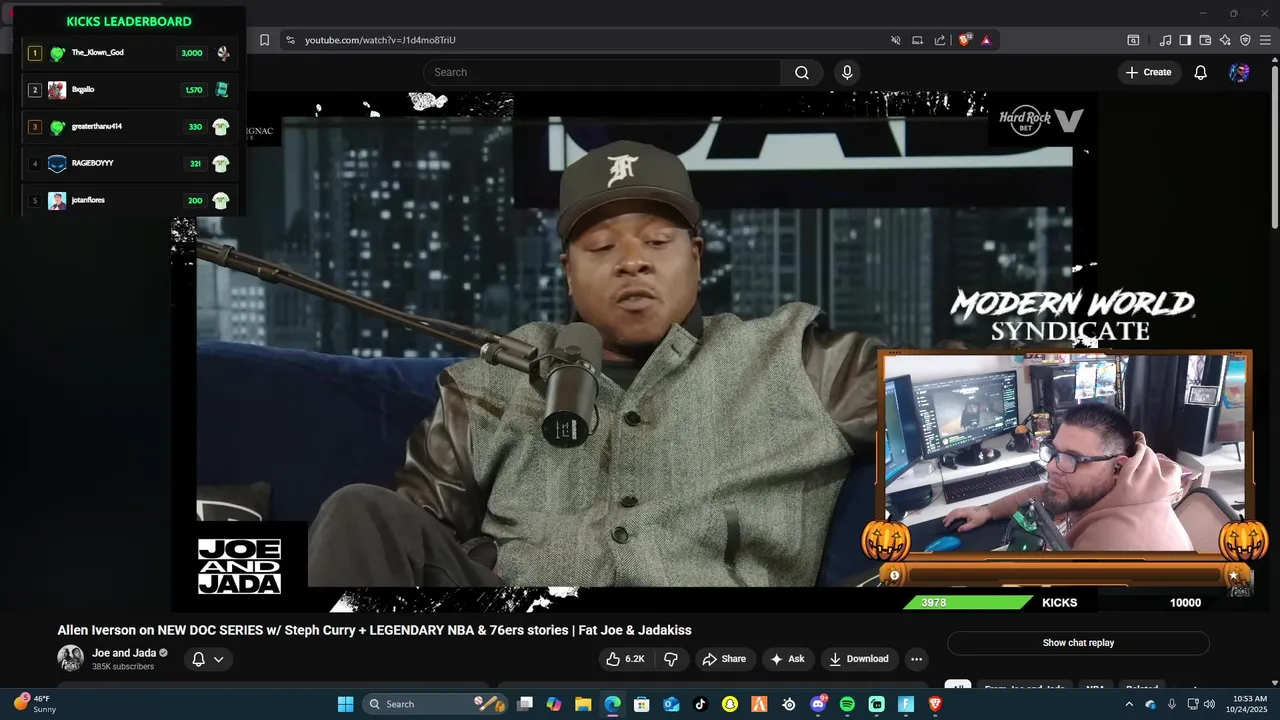Click Bxgallo leaderboard entry

[128, 90]
